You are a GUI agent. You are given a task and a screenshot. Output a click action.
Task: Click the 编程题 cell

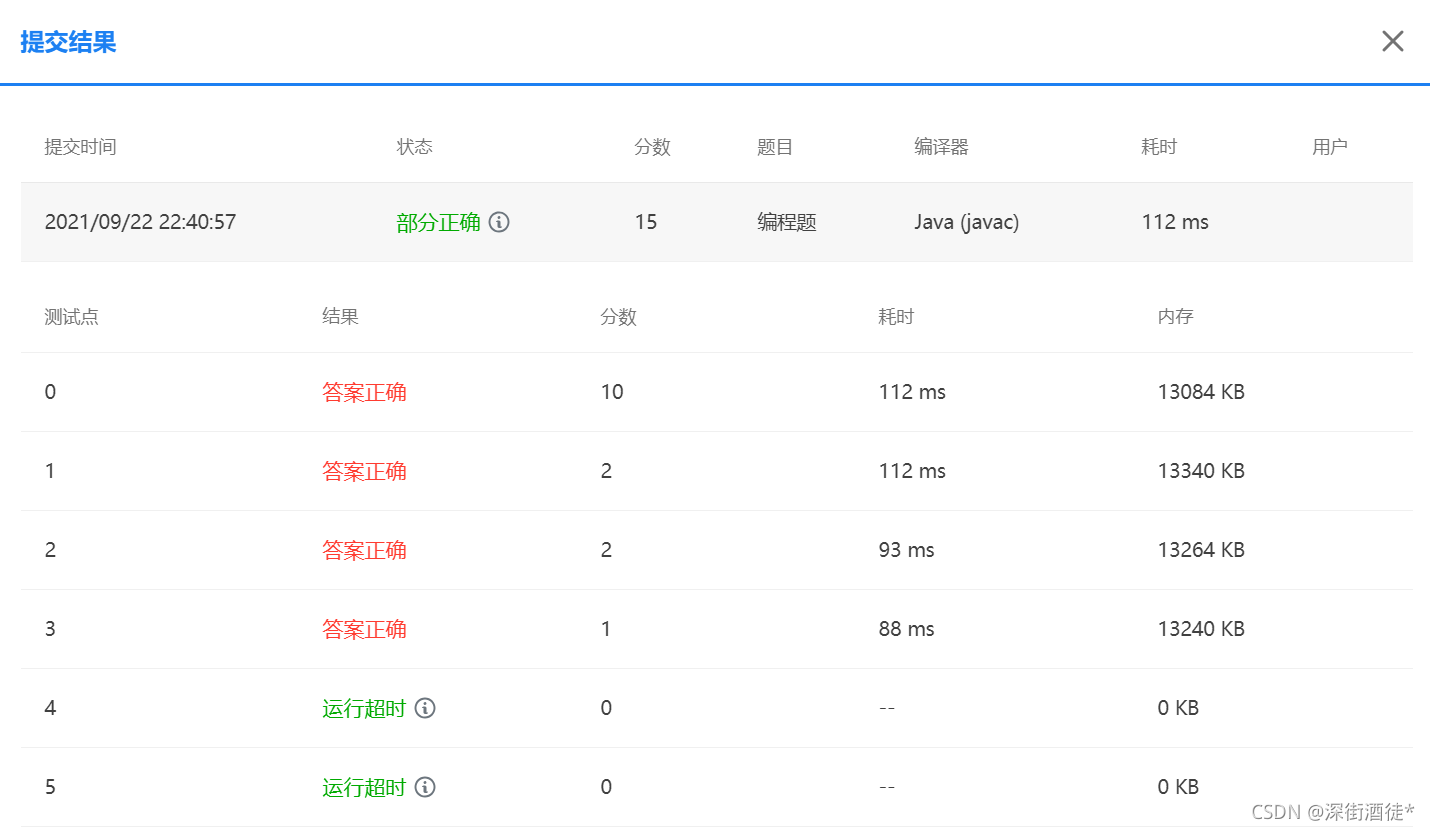787,222
